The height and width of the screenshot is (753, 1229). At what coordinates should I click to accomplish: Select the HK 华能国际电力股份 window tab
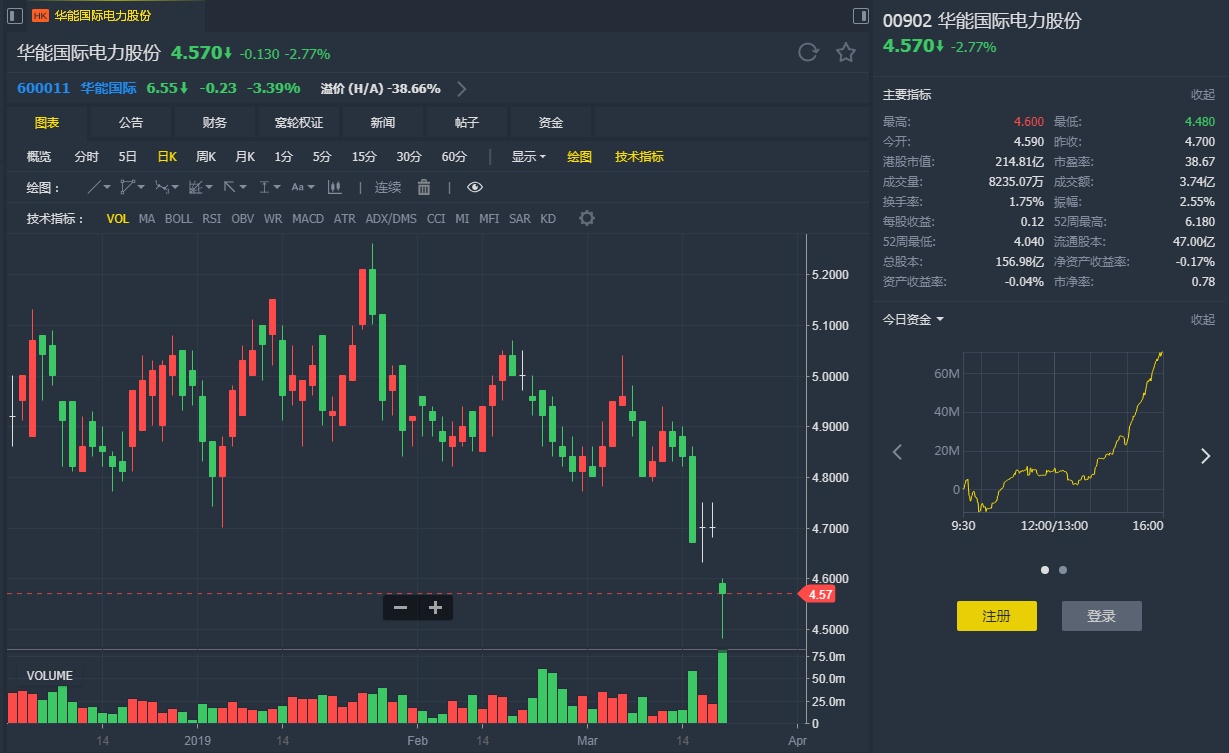coord(104,16)
